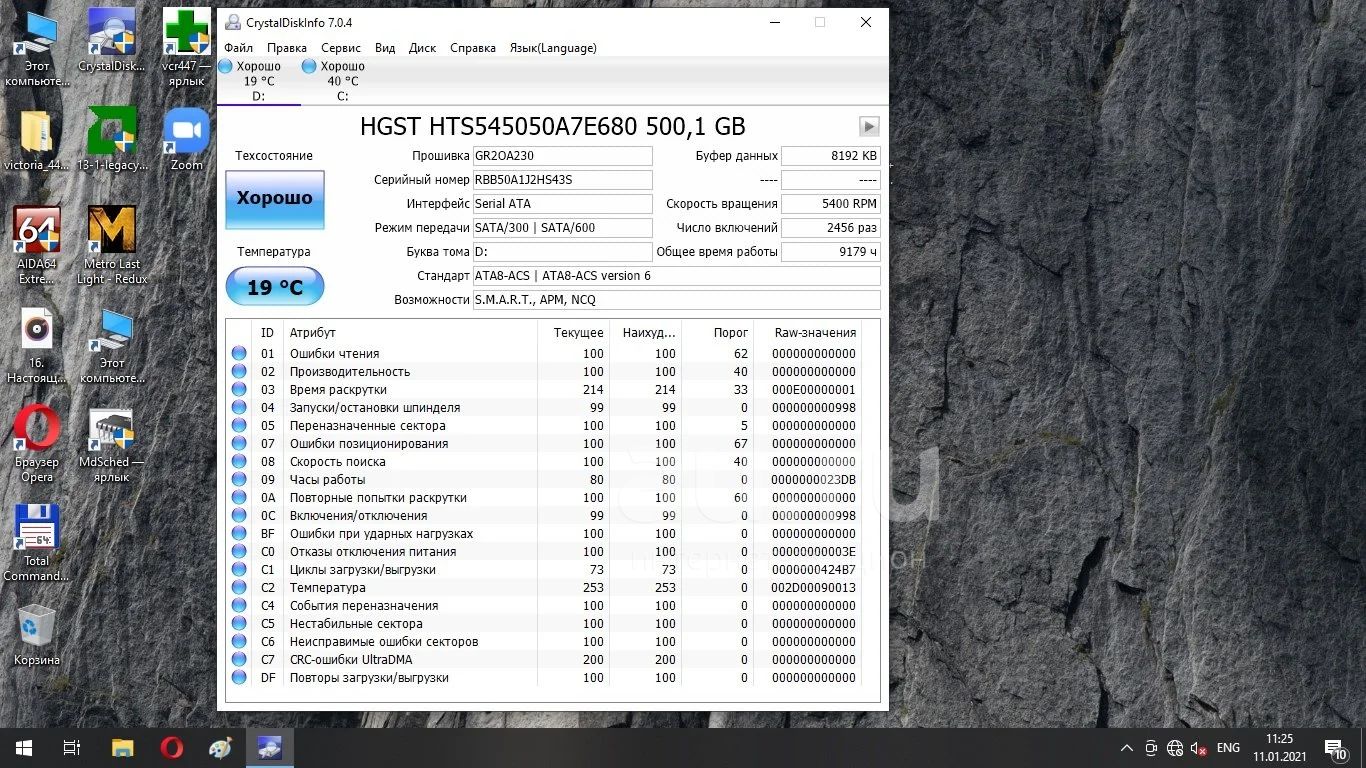Open Этот компьютер desktop icon at top
1366x768 pixels.
click(36, 47)
